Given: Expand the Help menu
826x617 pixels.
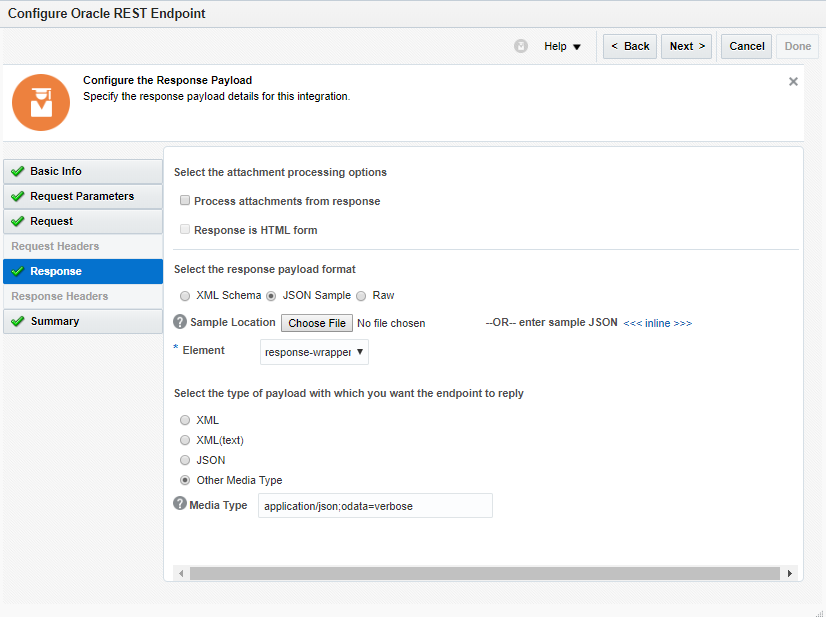Looking at the screenshot, I should (562, 46).
